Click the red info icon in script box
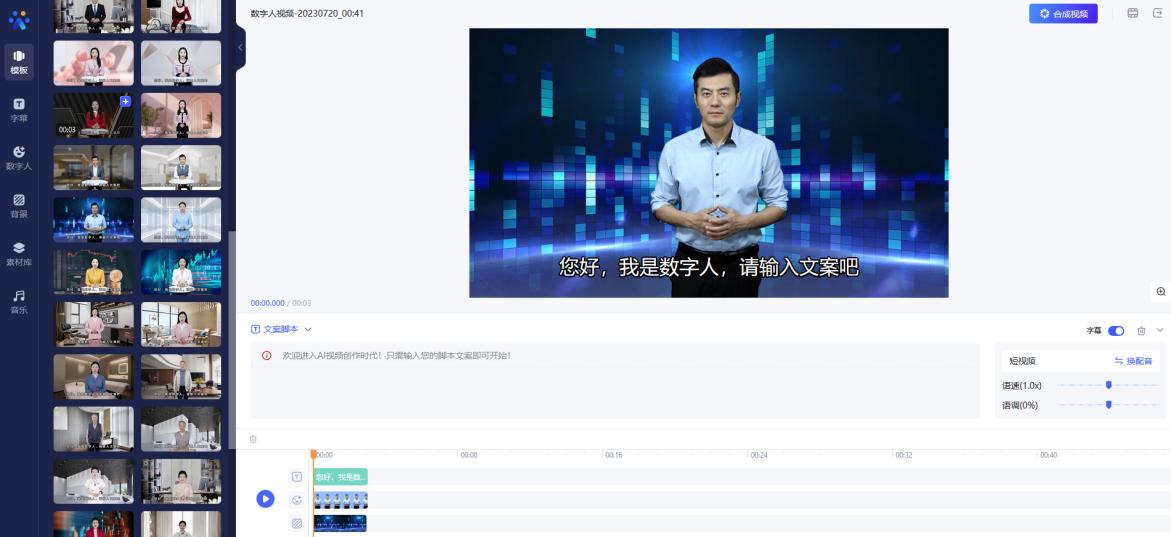Image resolution: width=1171 pixels, height=537 pixels. click(x=267, y=356)
